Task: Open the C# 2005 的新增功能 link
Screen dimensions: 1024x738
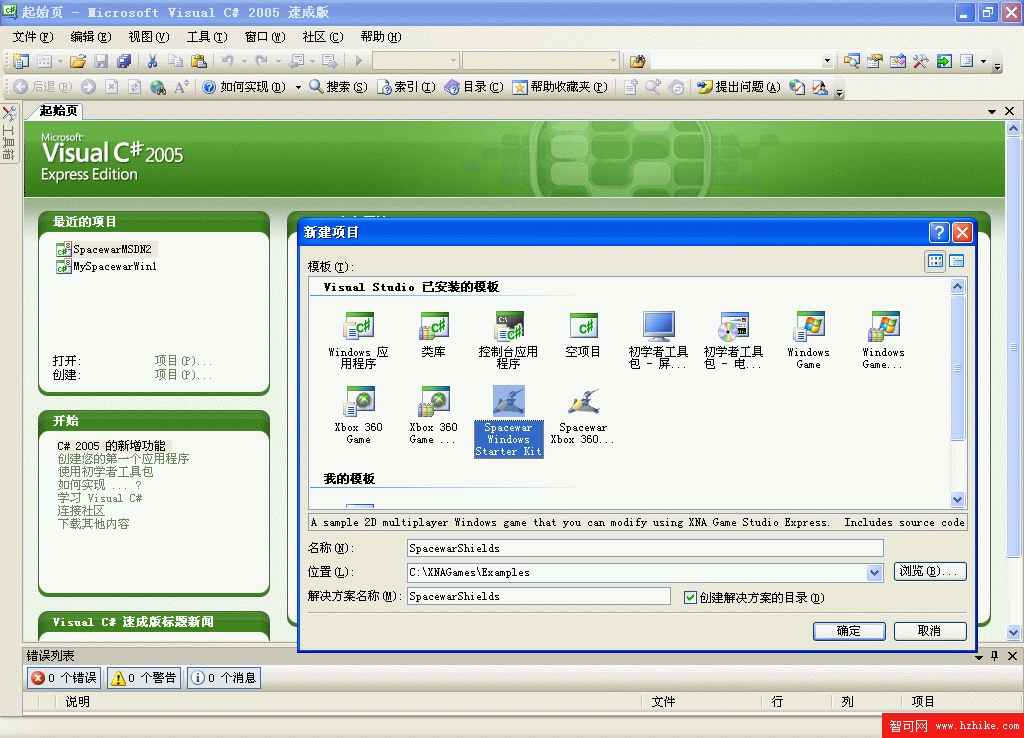Action: [111, 445]
